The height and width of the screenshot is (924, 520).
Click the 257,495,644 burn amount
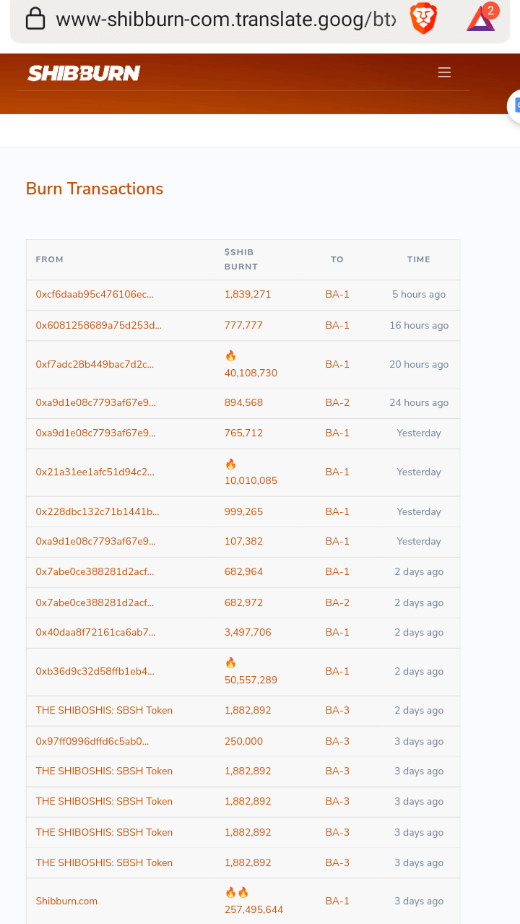[x=254, y=910]
